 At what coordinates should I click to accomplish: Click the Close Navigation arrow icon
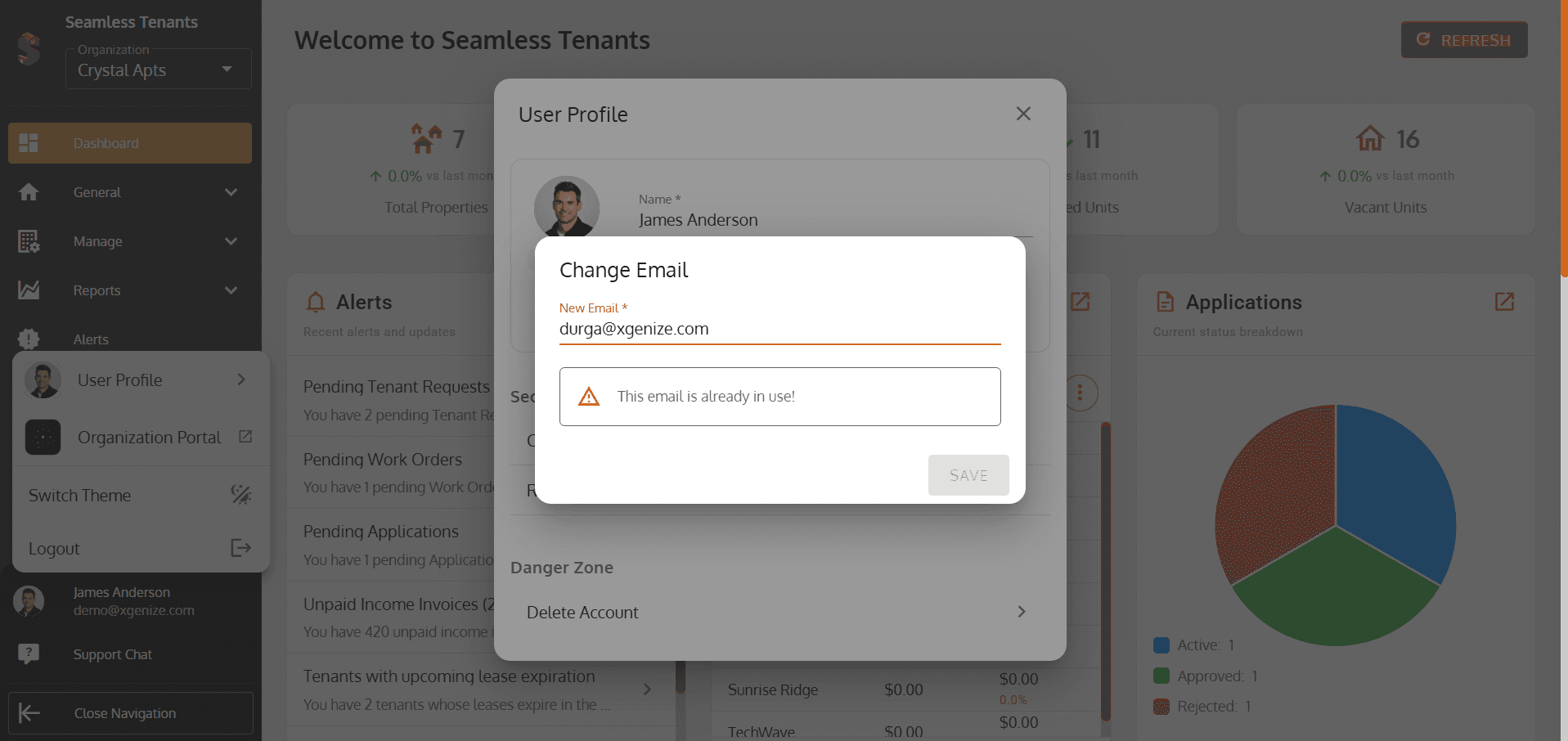pos(29,713)
